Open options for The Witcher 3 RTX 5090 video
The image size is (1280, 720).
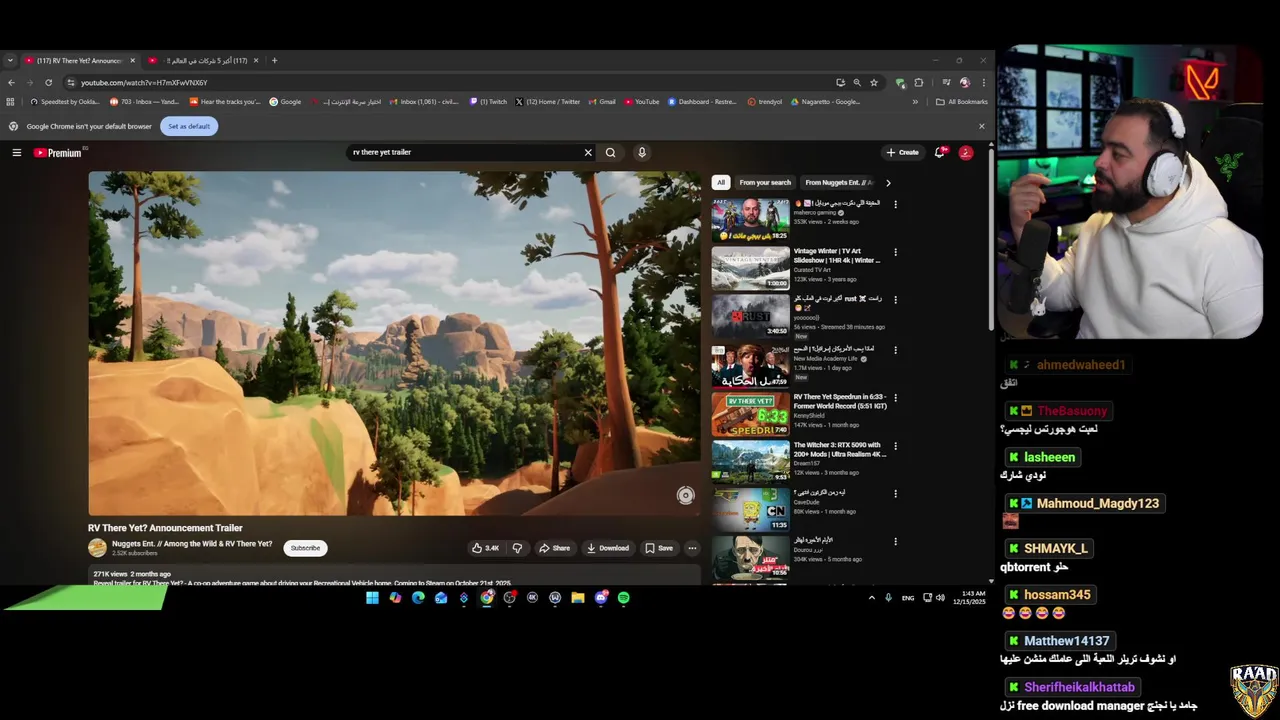pos(895,446)
